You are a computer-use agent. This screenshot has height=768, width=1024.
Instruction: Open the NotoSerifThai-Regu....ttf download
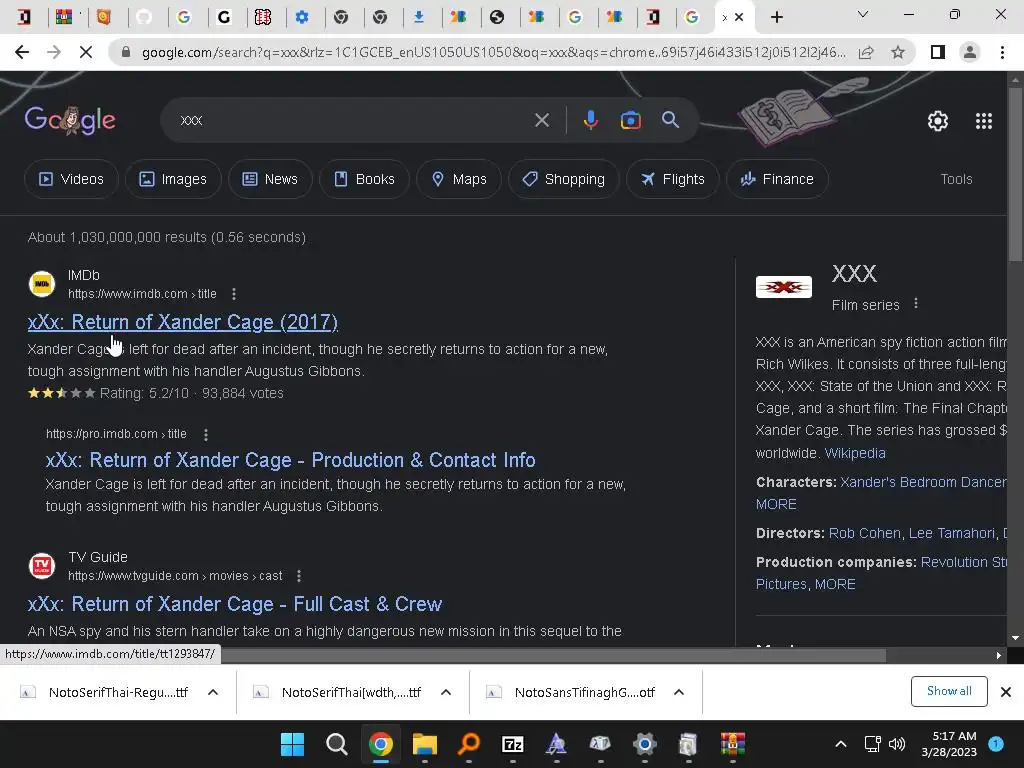pyautogui.click(x=104, y=692)
